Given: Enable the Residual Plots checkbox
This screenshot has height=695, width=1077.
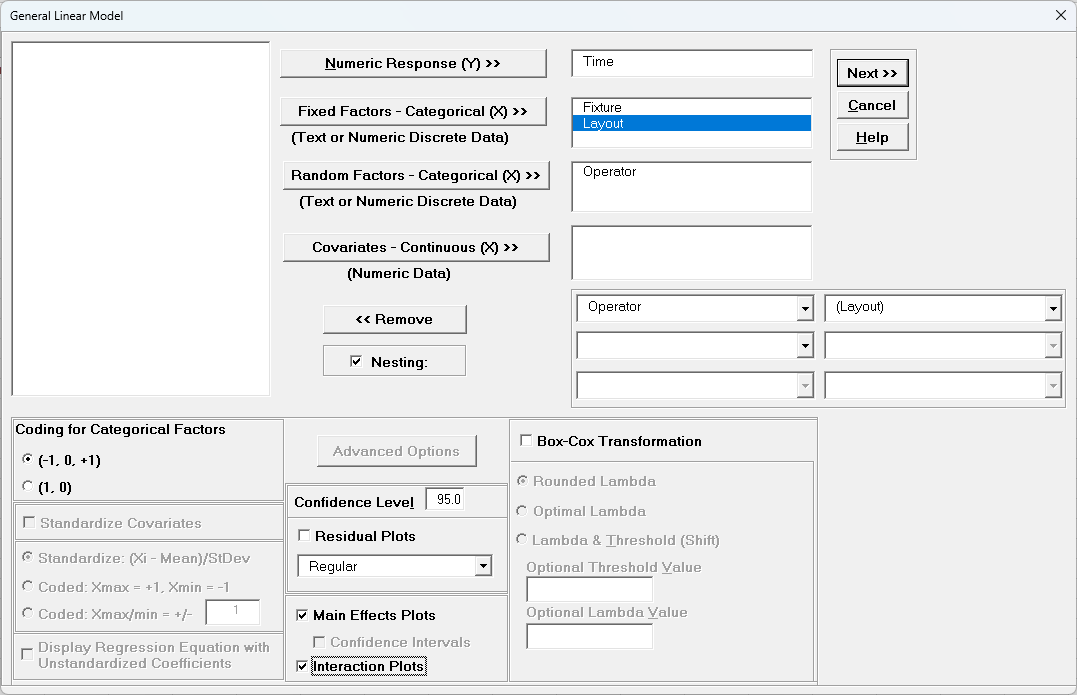Looking at the screenshot, I should (x=306, y=535).
